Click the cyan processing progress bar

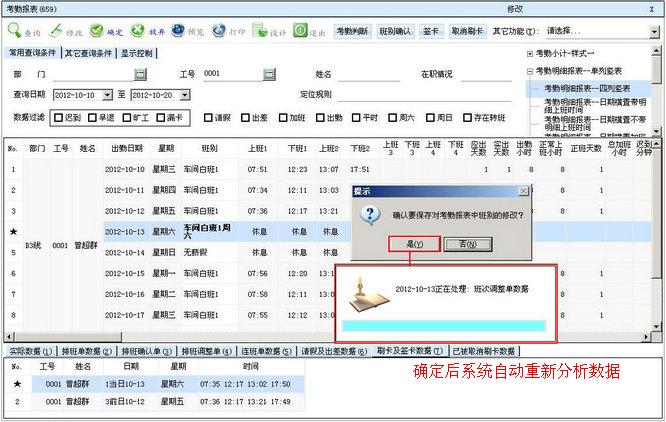pos(444,326)
